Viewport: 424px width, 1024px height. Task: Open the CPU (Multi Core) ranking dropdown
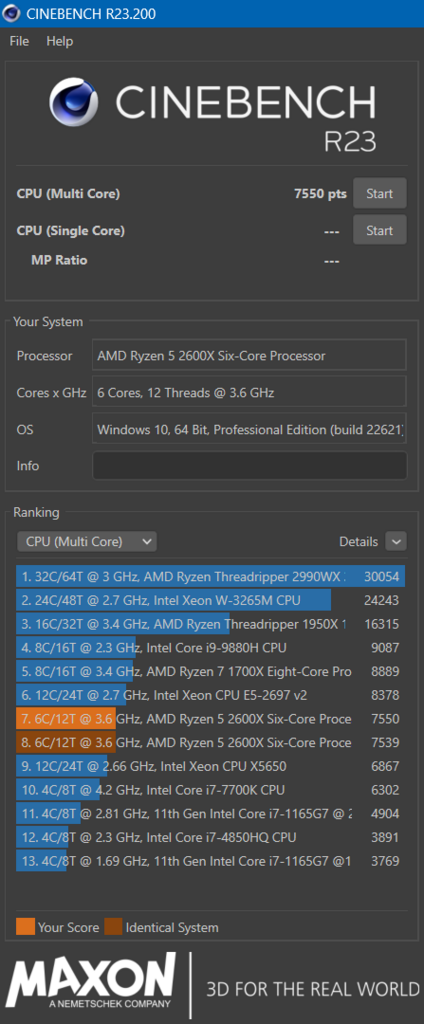point(86,541)
